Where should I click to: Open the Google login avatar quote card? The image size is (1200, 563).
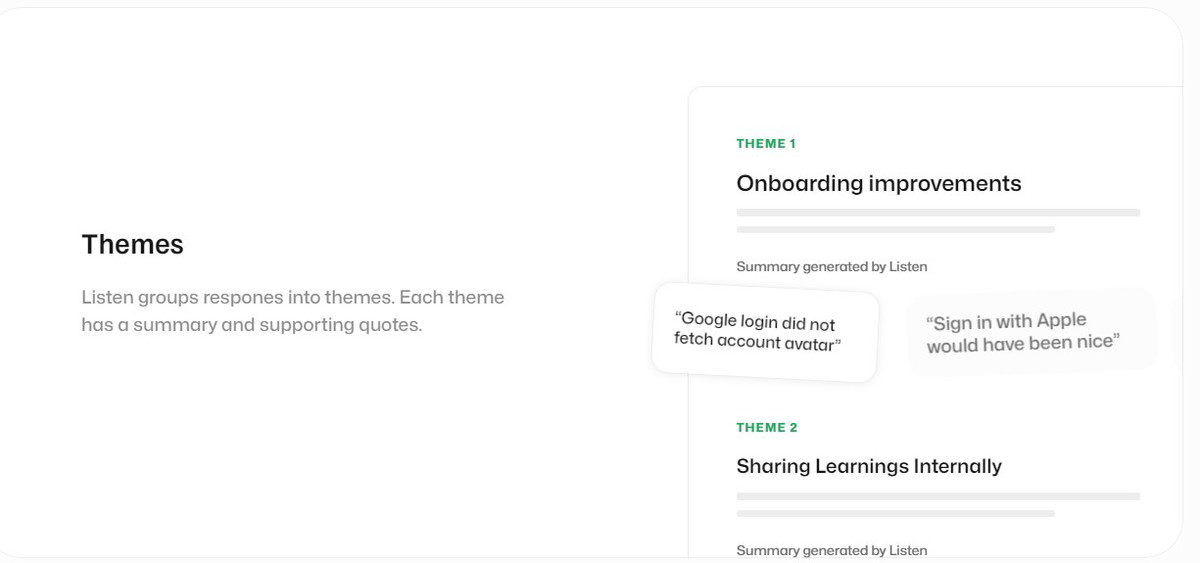coord(765,333)
